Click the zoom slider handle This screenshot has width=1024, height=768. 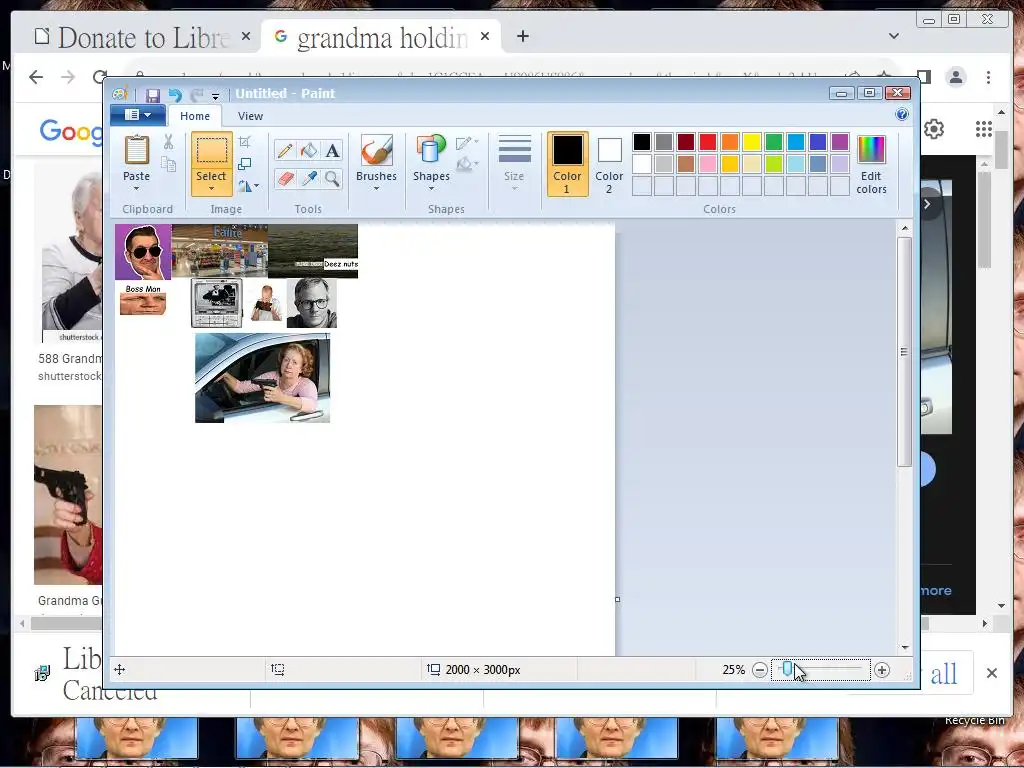788,669
